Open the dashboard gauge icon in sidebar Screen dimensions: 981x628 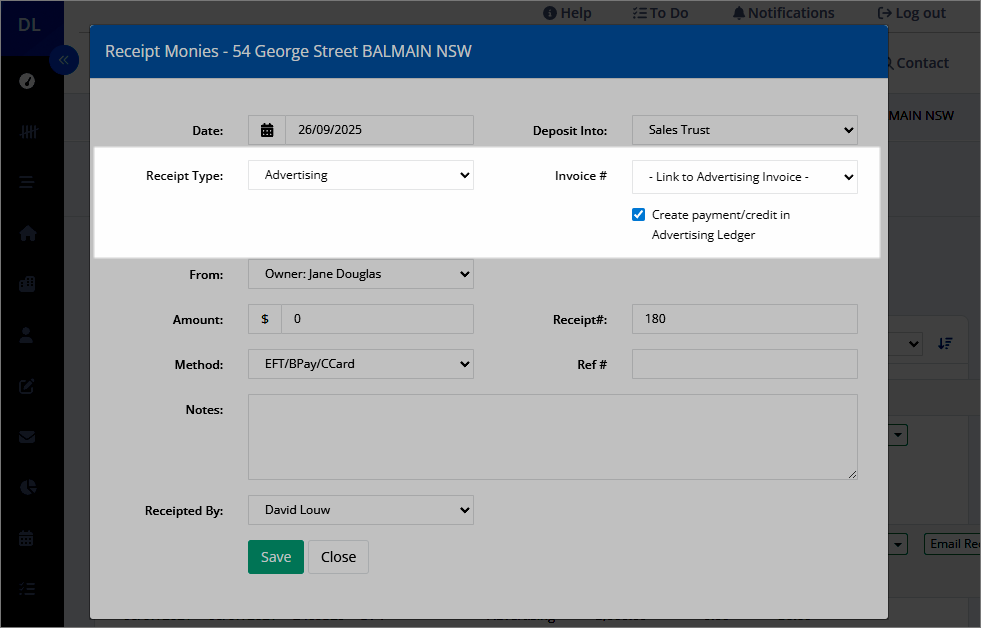27,81
